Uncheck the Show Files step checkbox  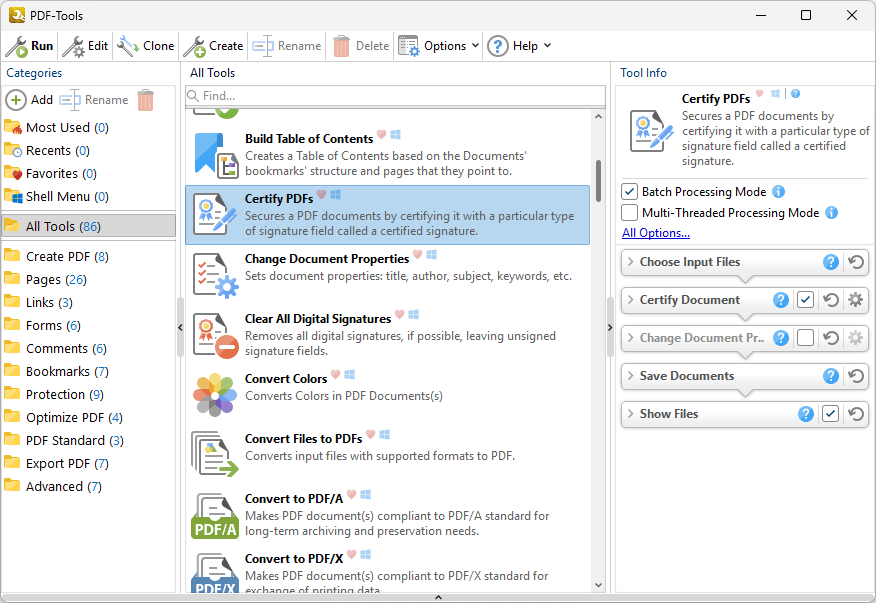(830, 414)
